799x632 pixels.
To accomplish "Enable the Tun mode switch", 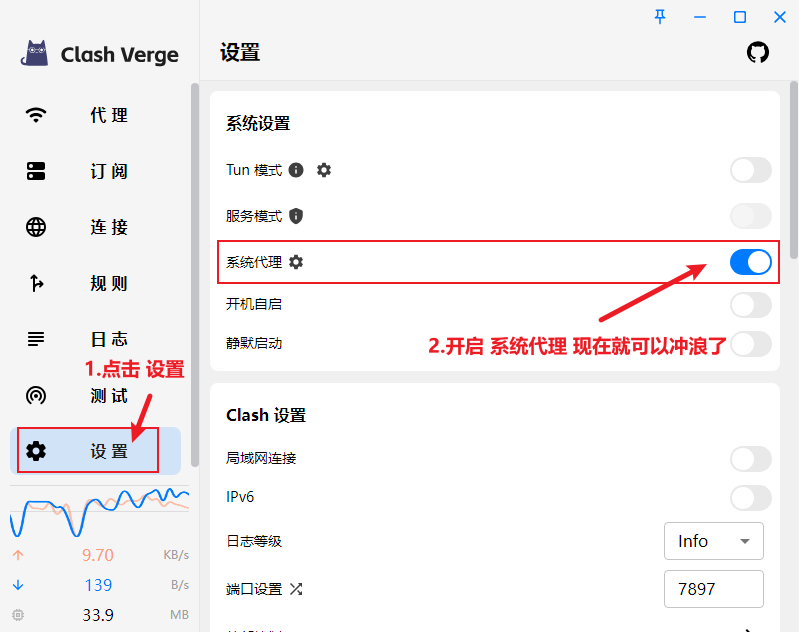I will coord(750,170).
